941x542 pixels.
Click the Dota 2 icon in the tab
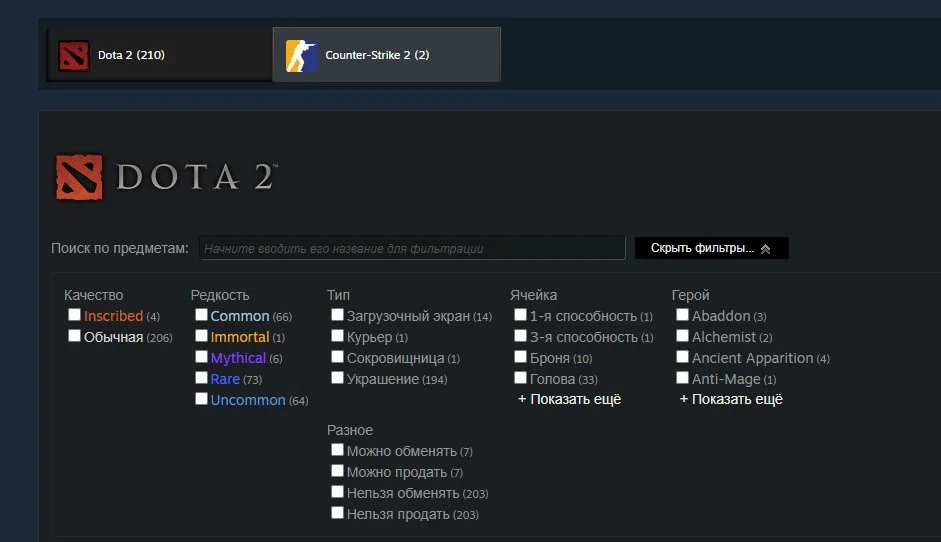point(74,55)
